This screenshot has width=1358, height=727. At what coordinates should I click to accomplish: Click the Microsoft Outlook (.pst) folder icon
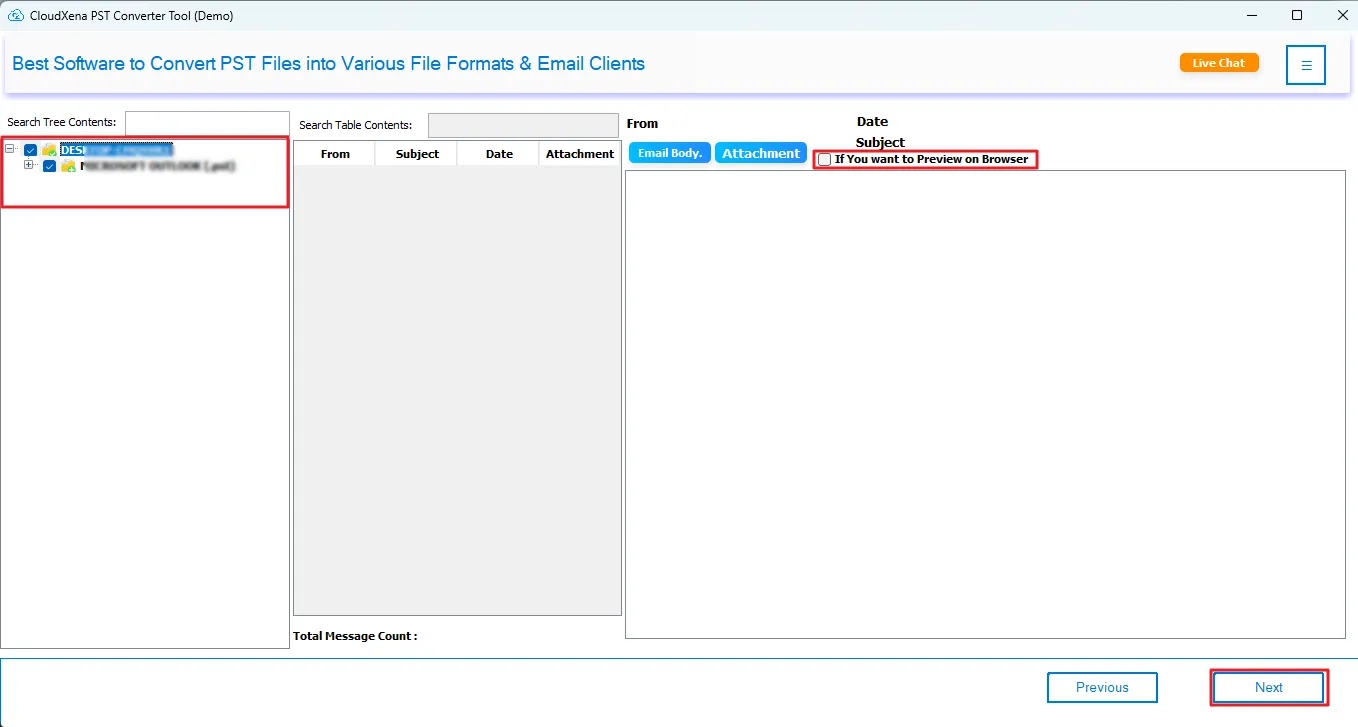(x=68, y=166)
